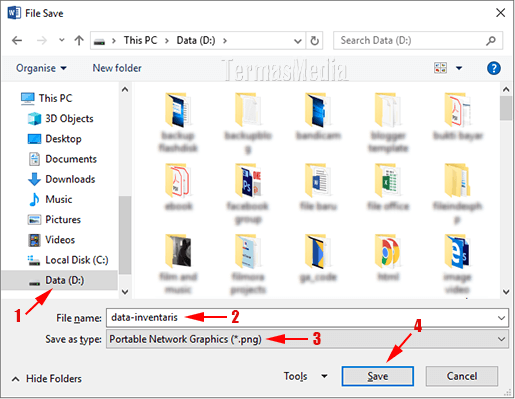Screen dimensions: 515x399
Task: Open Documents in the sidebar
Action: point(62,159)
